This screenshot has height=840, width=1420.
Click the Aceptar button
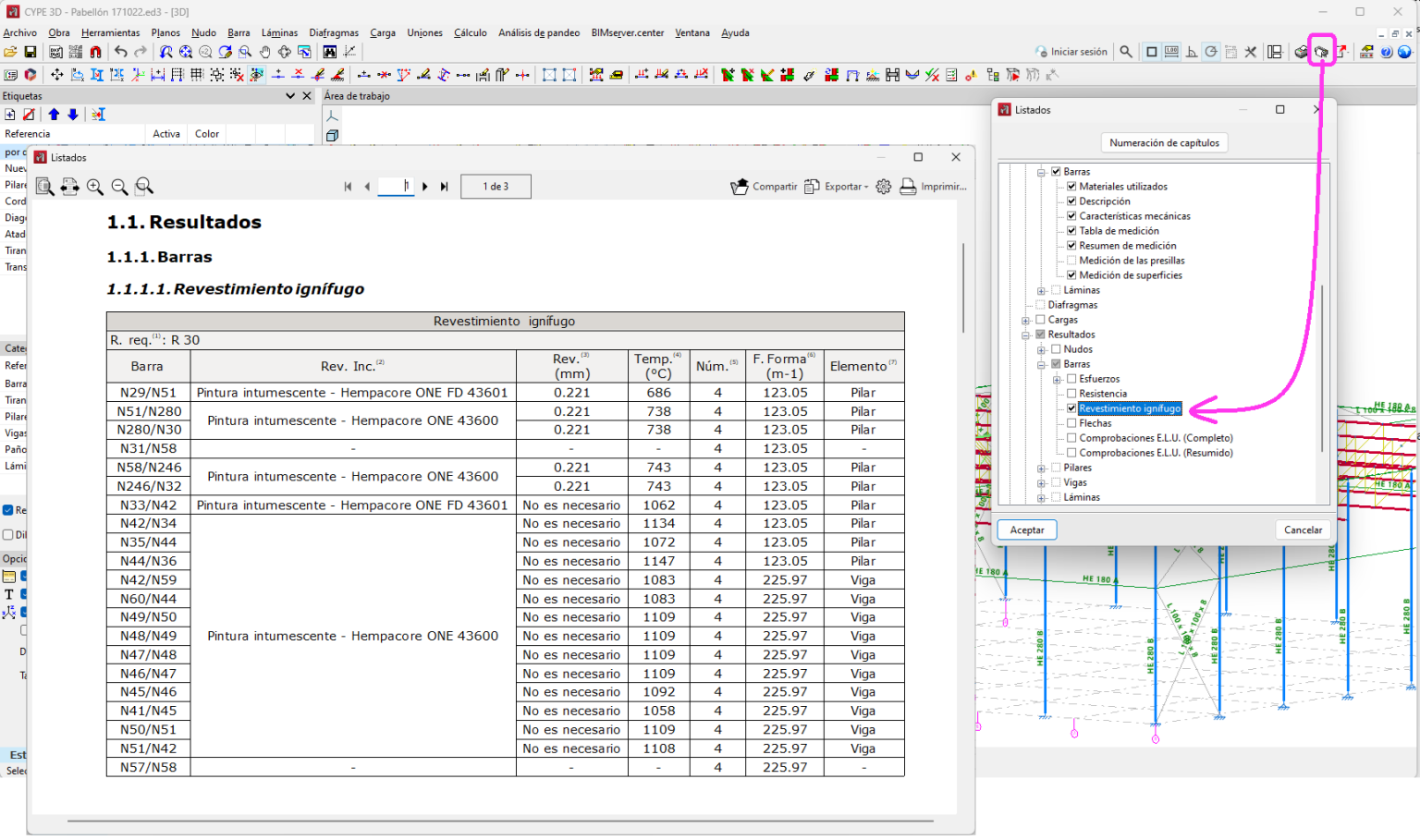1026,530
